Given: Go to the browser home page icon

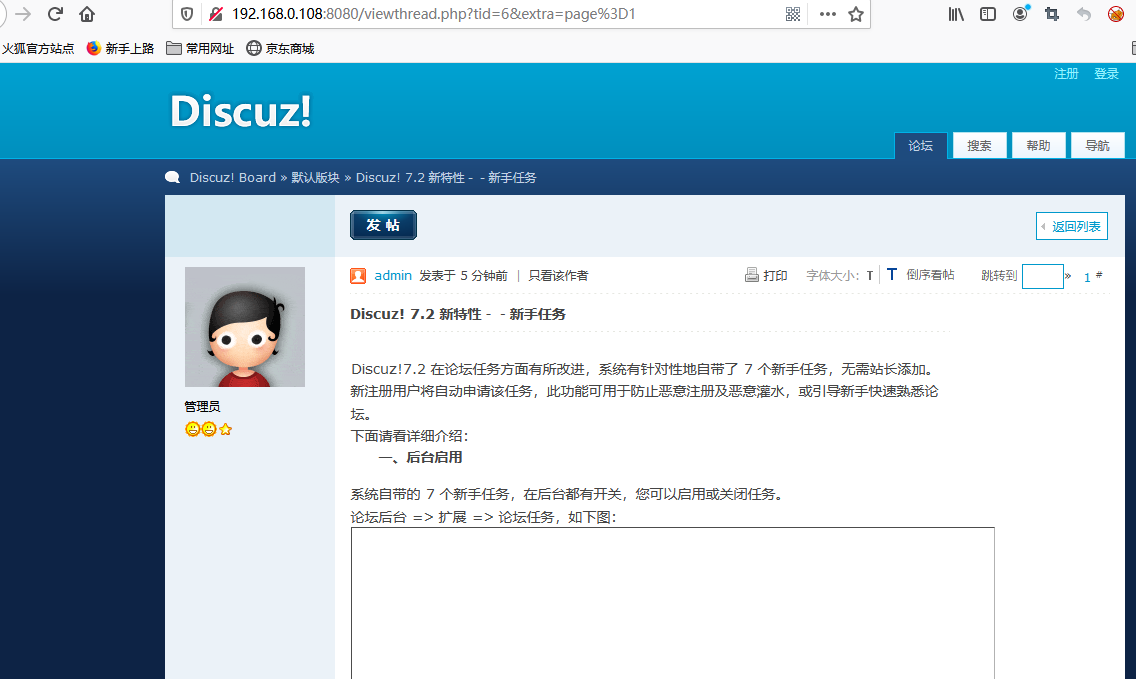Looking at the screenshot, I should coord(87,14).
